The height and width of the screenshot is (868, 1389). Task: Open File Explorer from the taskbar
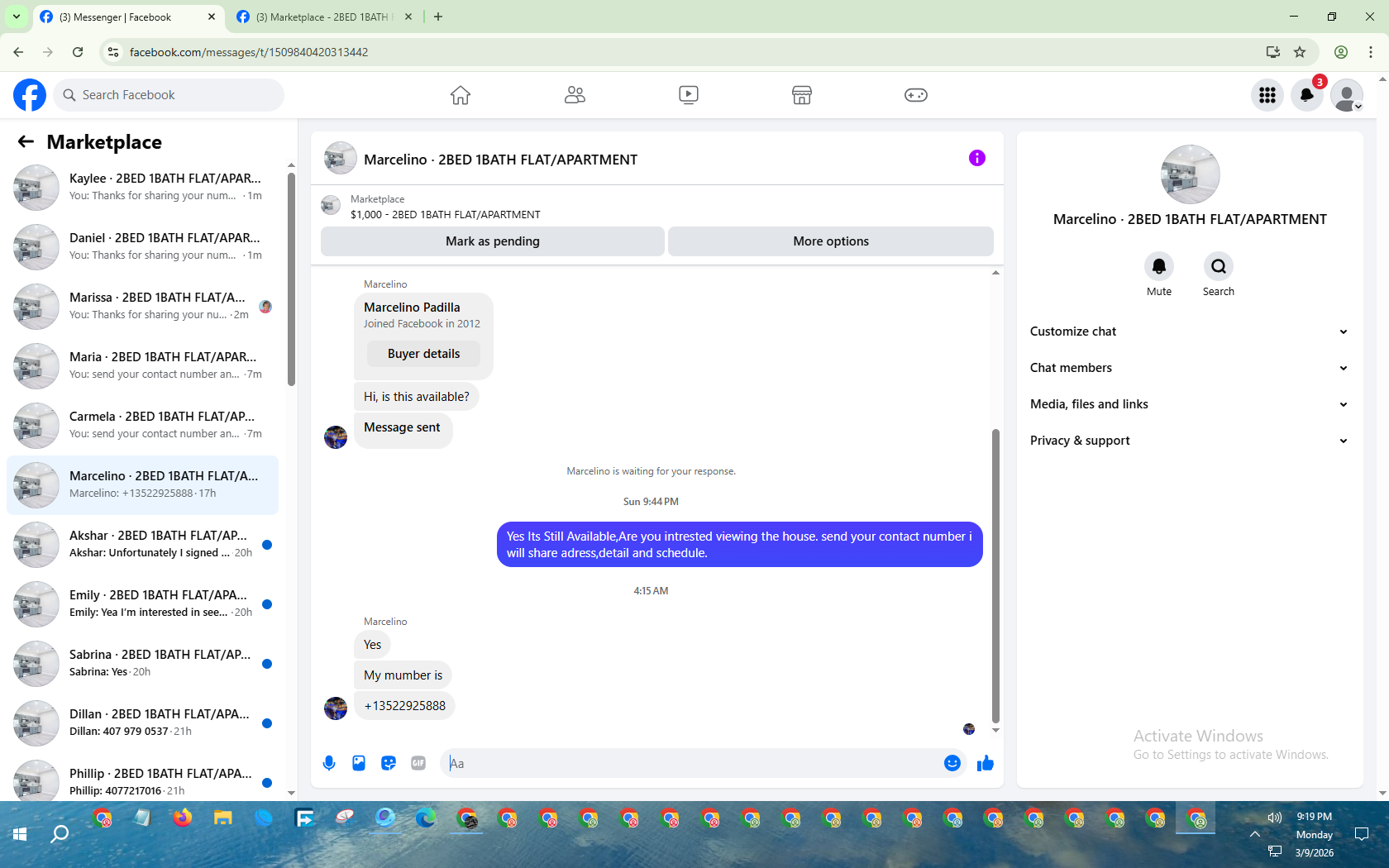[223, 818]
